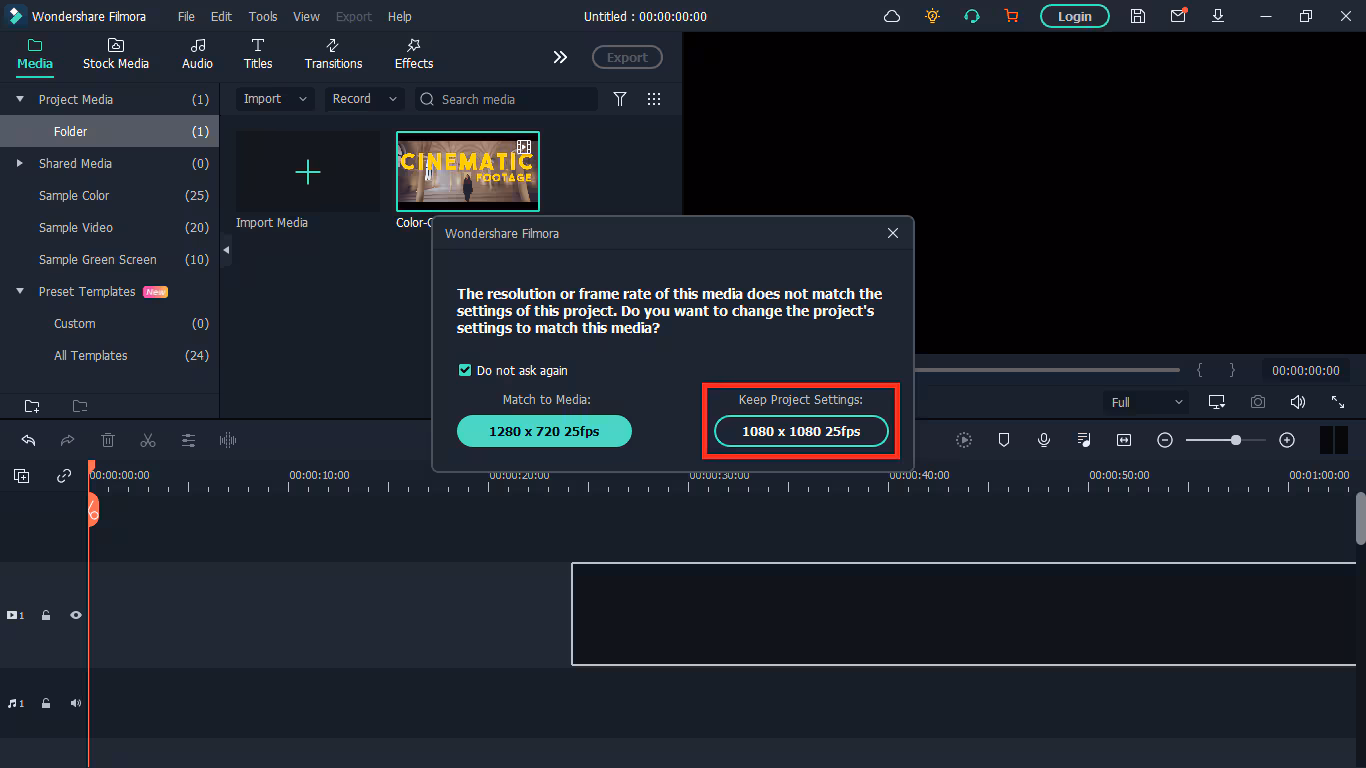Viewport: 1366px width, 768px height.
Task: Click the timeline zoom slider handle
Action: point(1236,440)
